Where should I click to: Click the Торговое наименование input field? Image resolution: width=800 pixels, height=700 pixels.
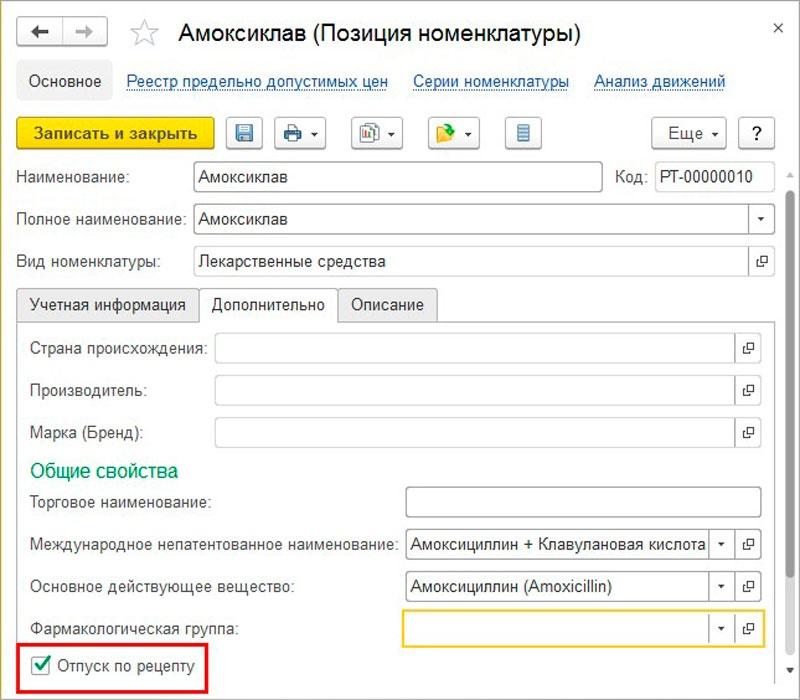click(583, 502)
